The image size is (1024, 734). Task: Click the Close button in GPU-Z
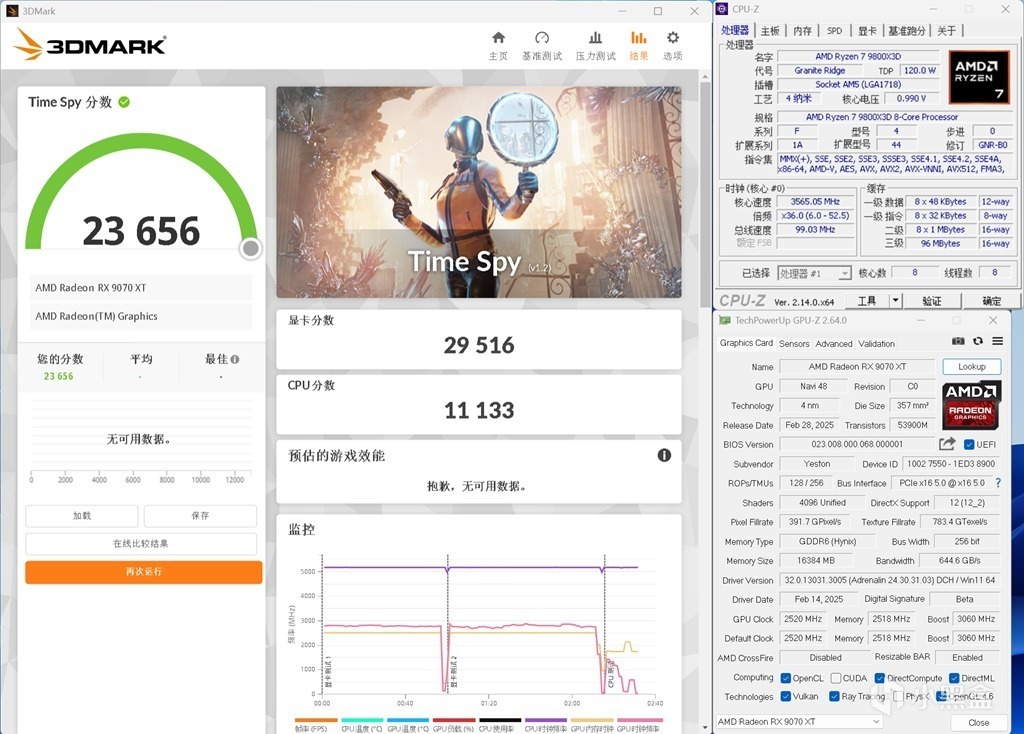[978, 722]
